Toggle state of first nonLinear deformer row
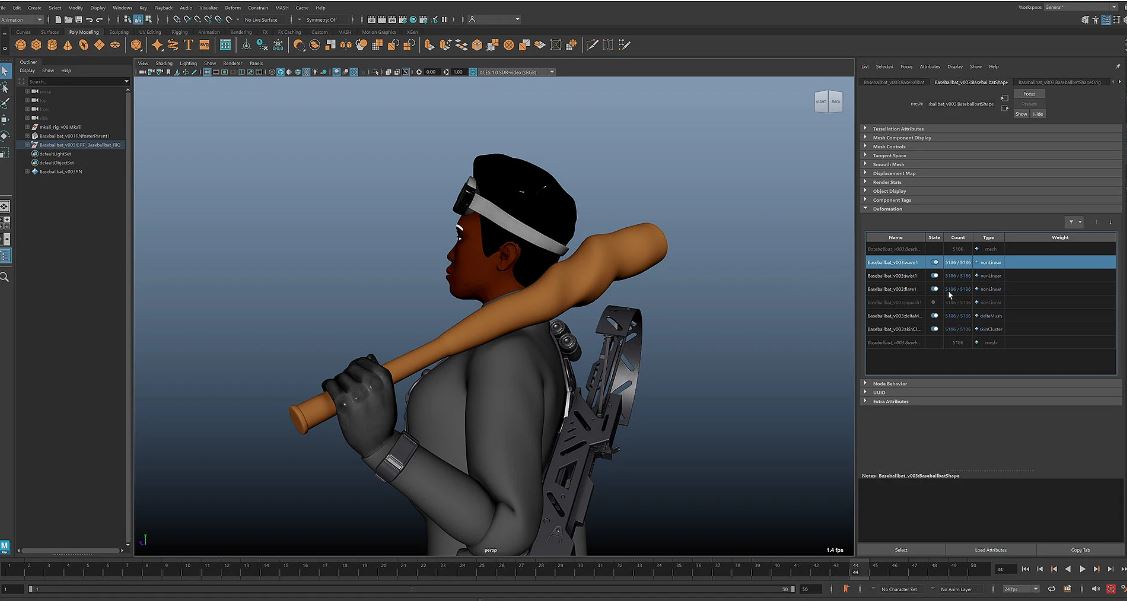Screen dimensions: 1127x601 coord(934,262)
